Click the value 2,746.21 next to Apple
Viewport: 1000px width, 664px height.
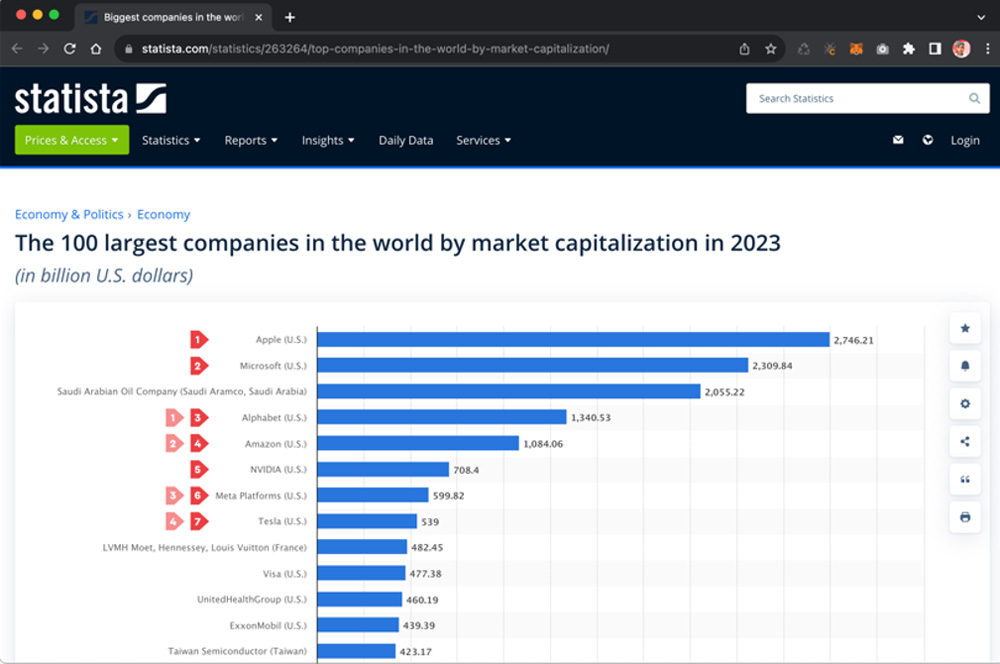tap(854, 340)
